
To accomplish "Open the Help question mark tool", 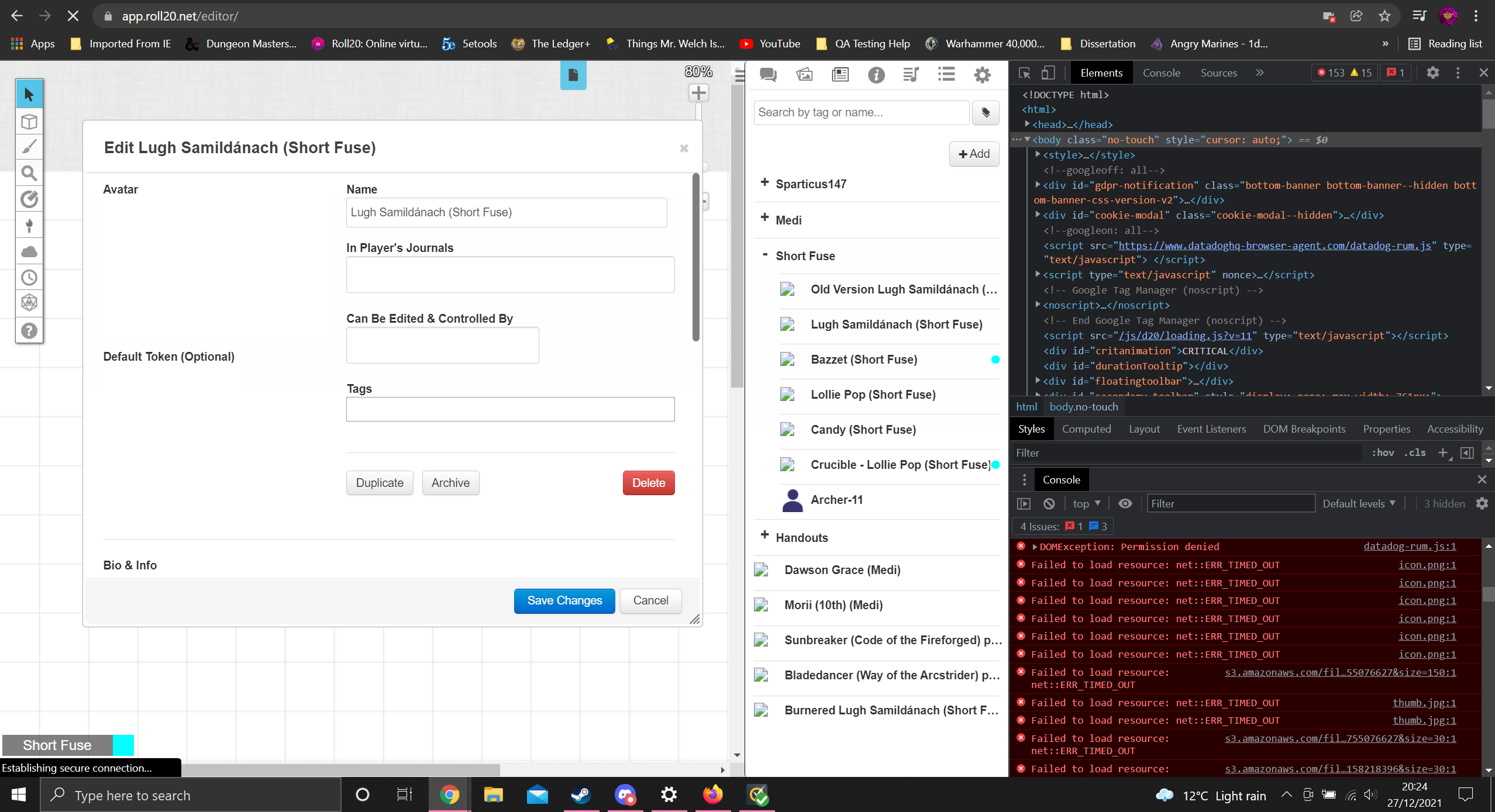I will (x=29, y=330).
